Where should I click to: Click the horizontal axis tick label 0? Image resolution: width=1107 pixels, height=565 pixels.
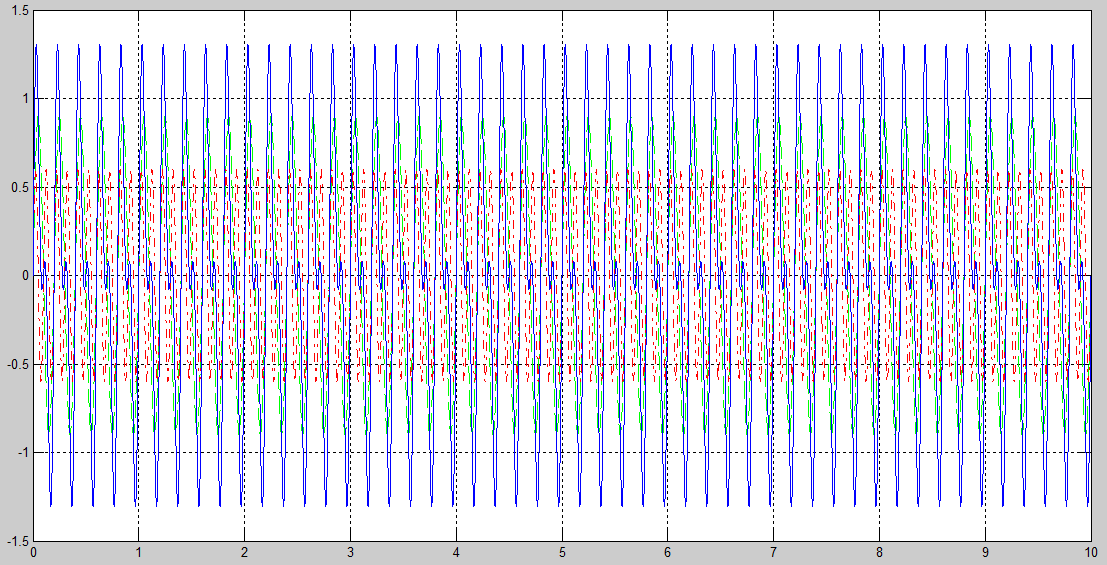pos(33,552)
